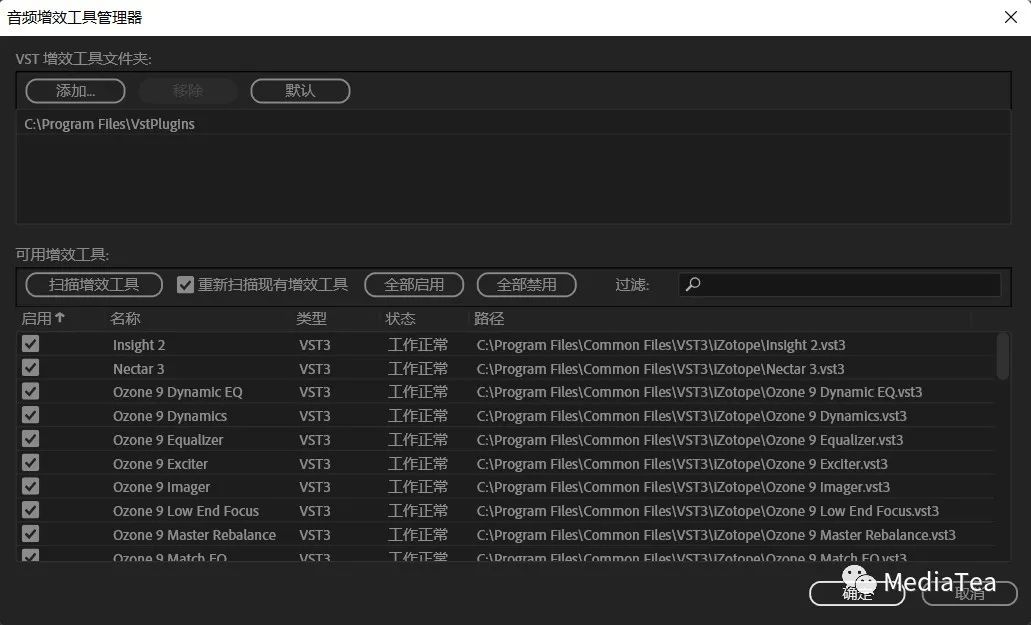Select the Ozone 9 Equalizer name
The width and height of the screenshot is (1031, 625).
(x=168, y=440)
